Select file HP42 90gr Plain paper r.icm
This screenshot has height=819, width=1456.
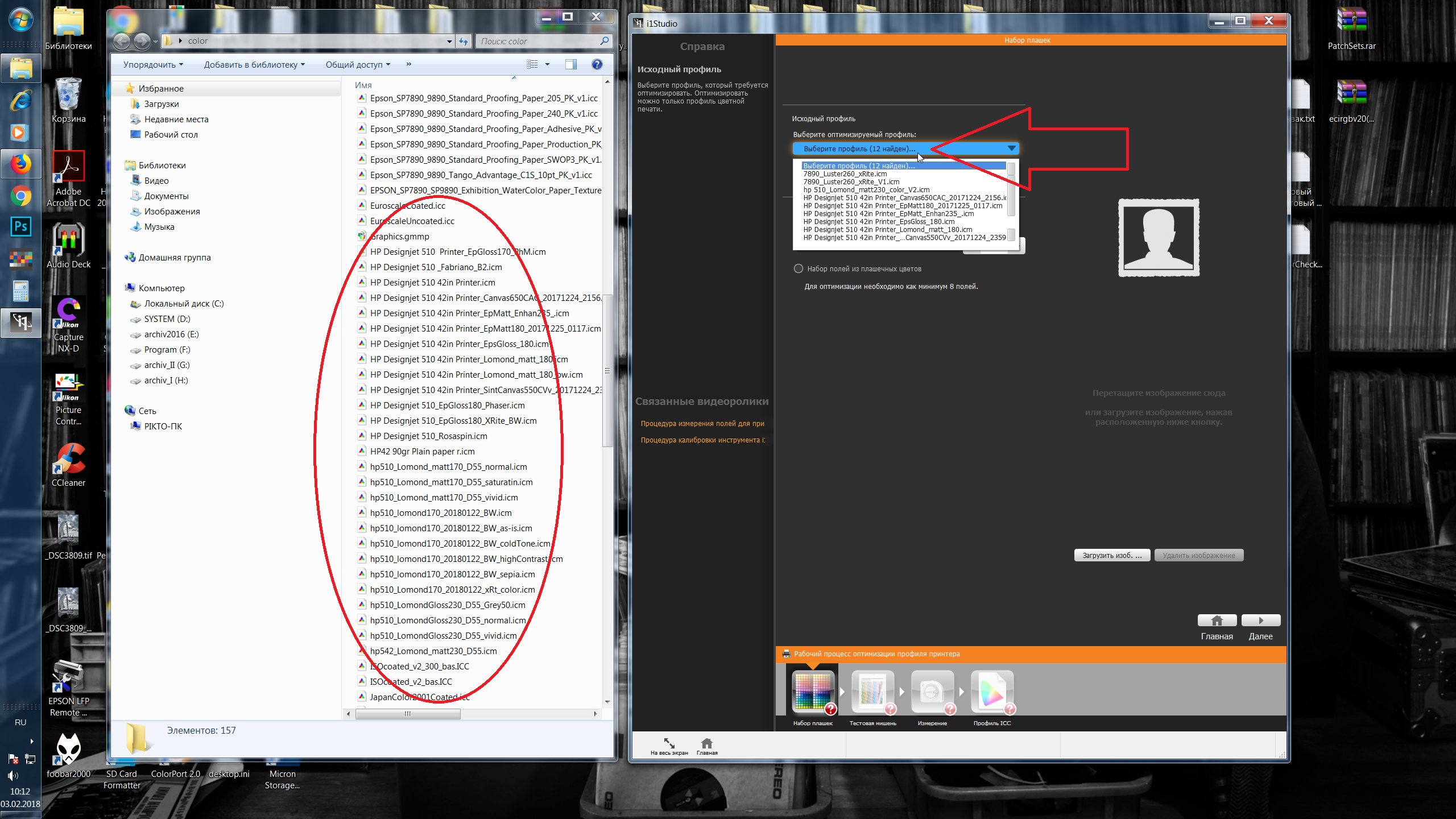422,452
